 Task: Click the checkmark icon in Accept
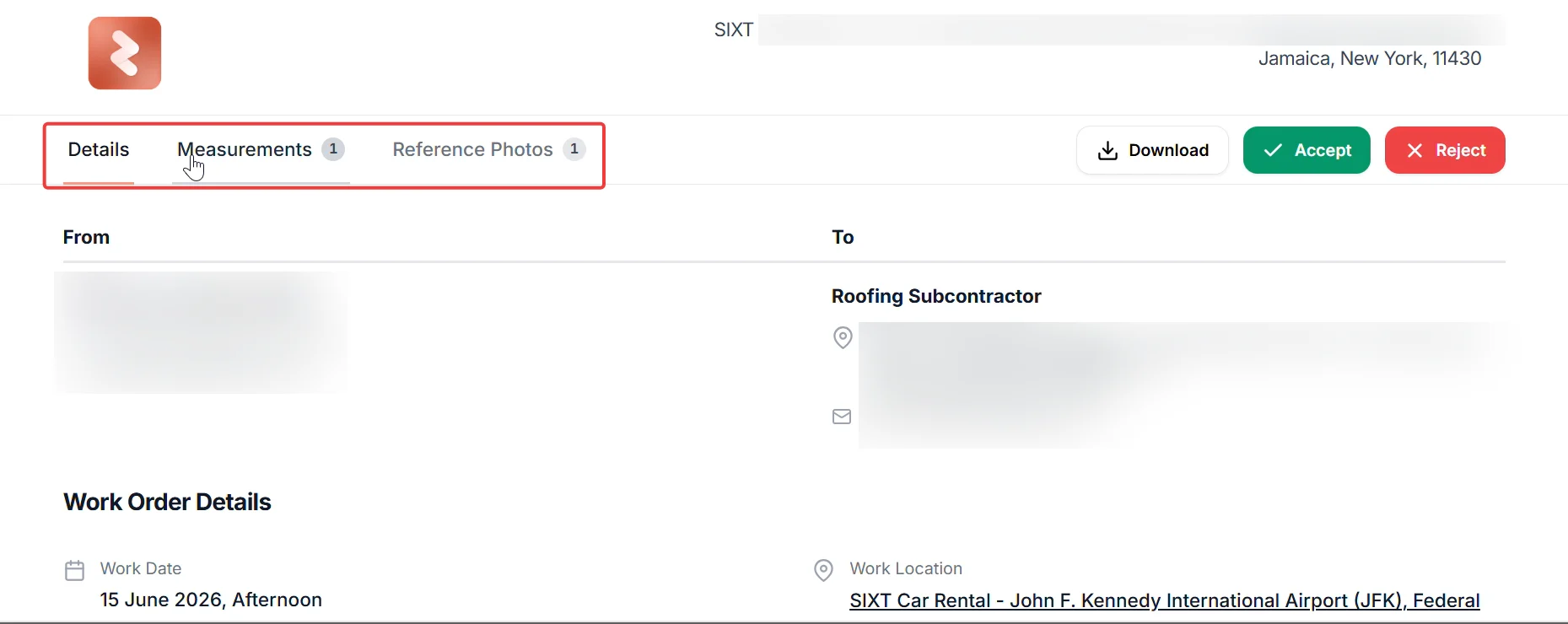coord(1273,150)
